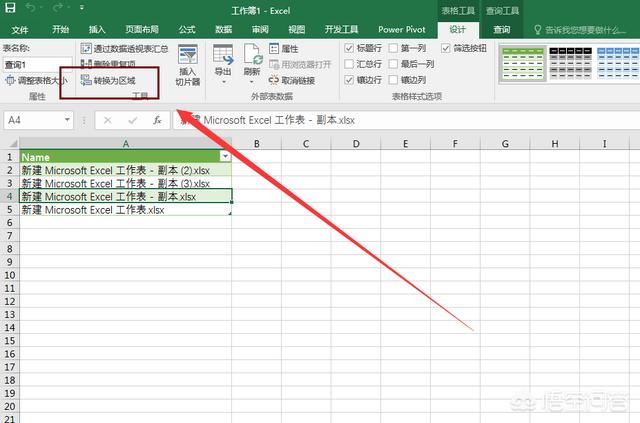
Task: Select cell with 副本 (2).xlsx
Action: [126, 170]
